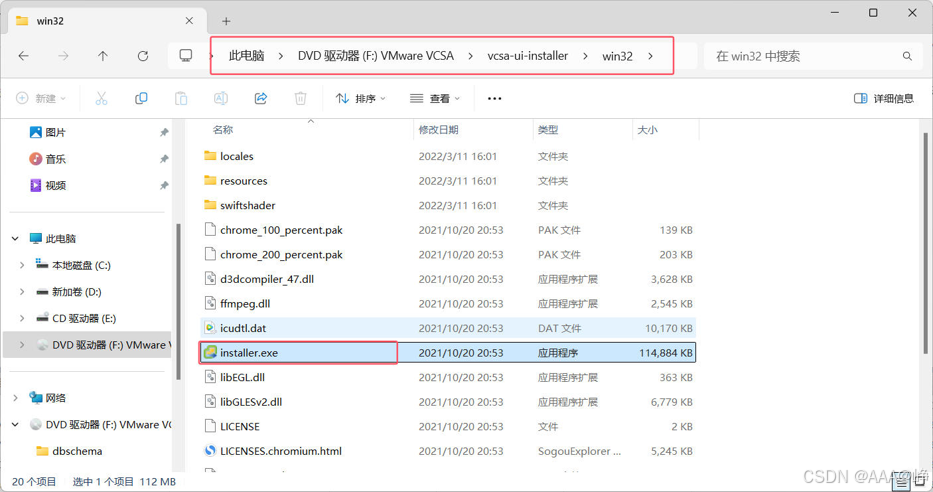Open the three-dots more options menu

click(x=494, y=98)
